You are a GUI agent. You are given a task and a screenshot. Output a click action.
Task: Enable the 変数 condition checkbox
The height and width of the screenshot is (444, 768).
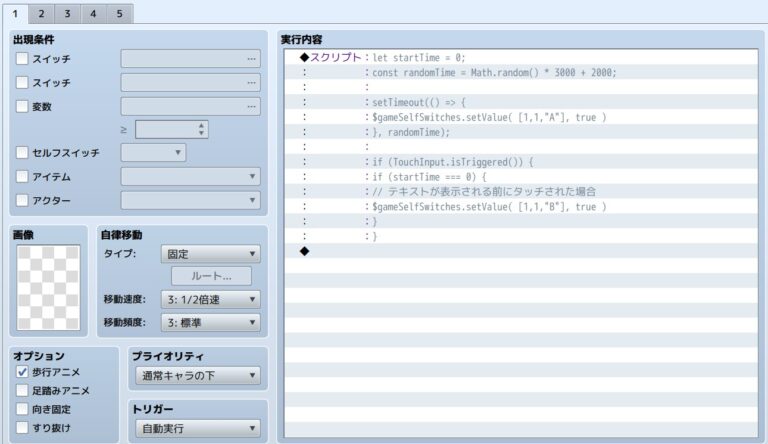(23, 106)
